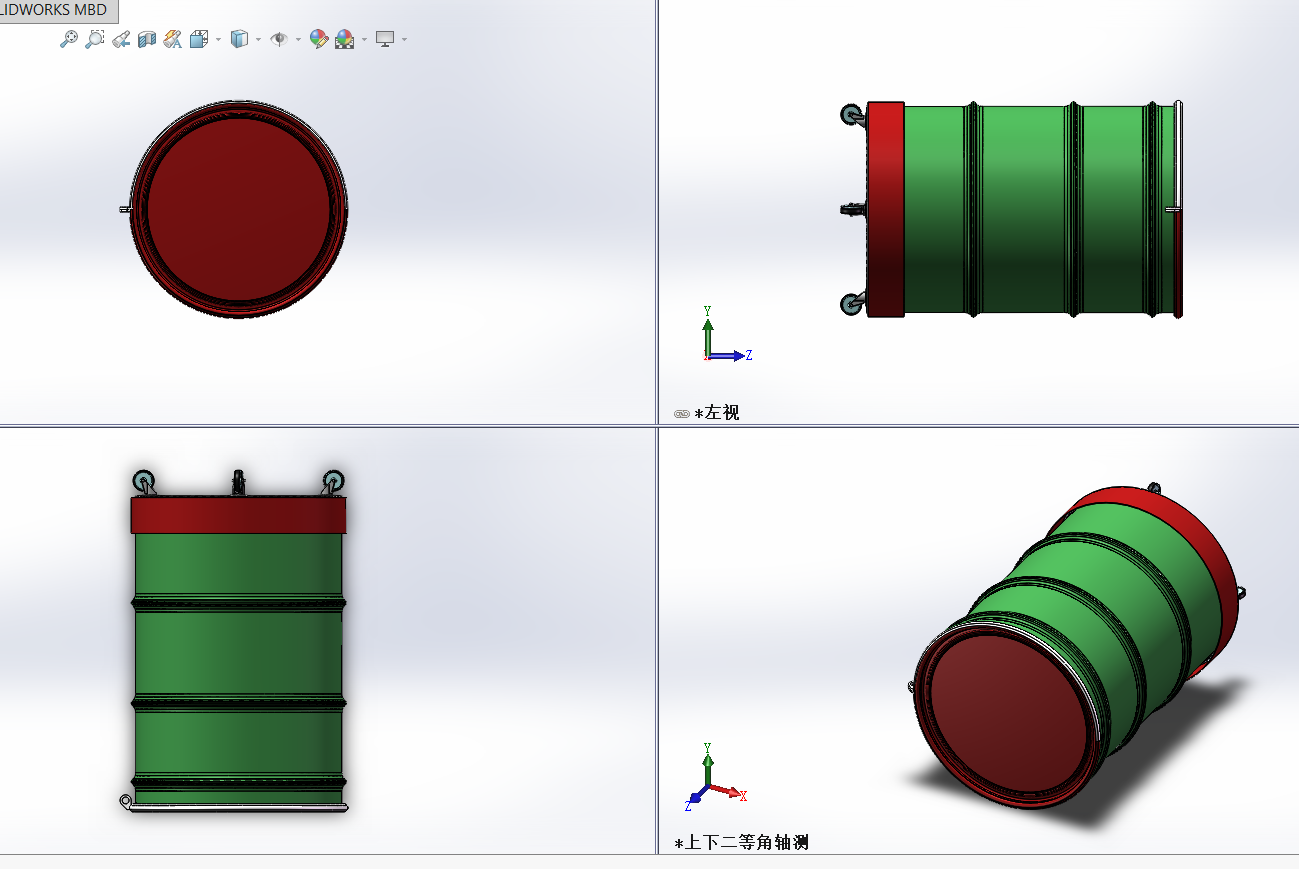The image size is (1299, 869).
Task: Toggle the Hide/Show Items eye icon
Action: pos(279,39)
